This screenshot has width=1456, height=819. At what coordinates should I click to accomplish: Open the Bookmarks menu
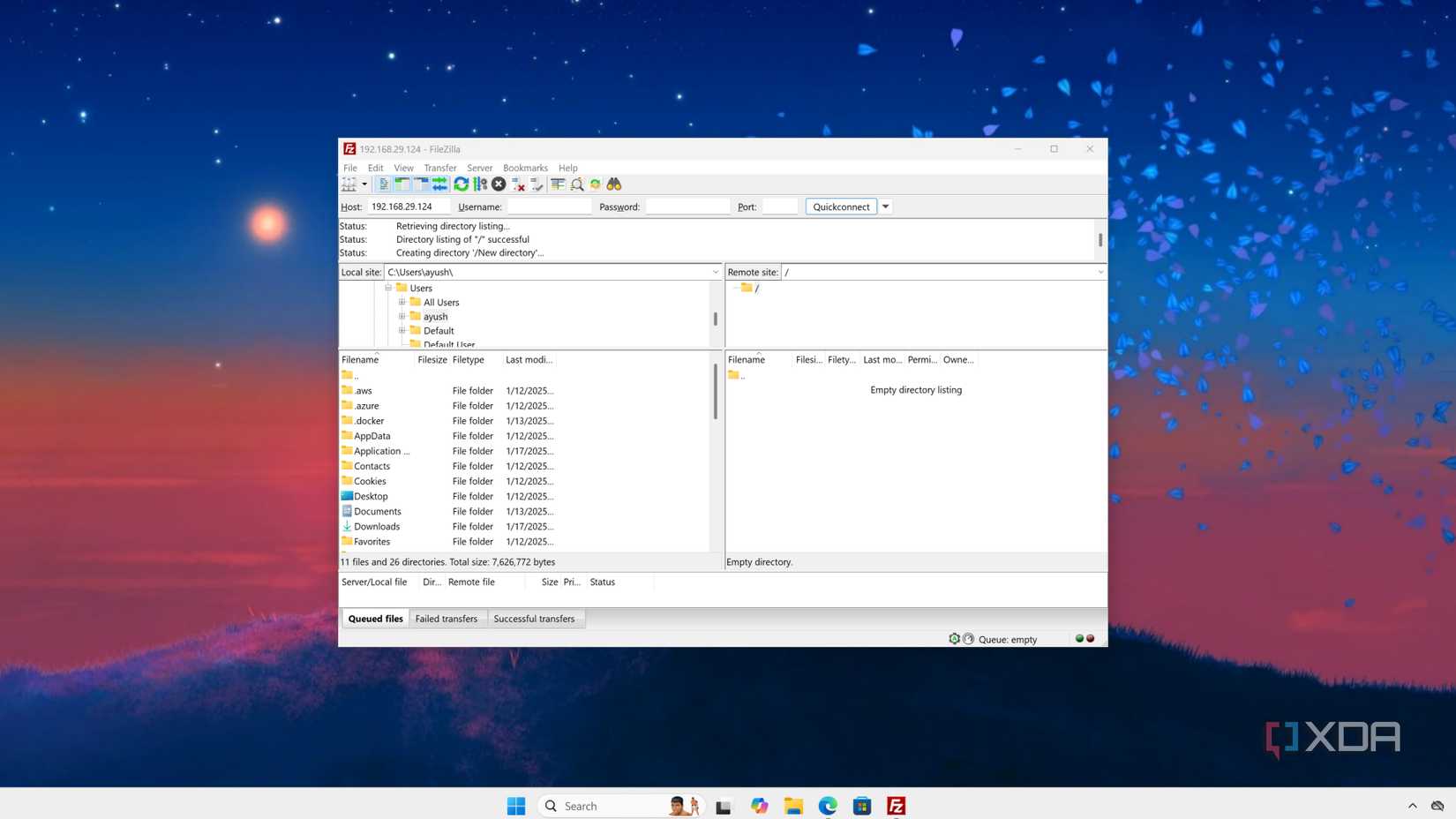tap(525, 168)
